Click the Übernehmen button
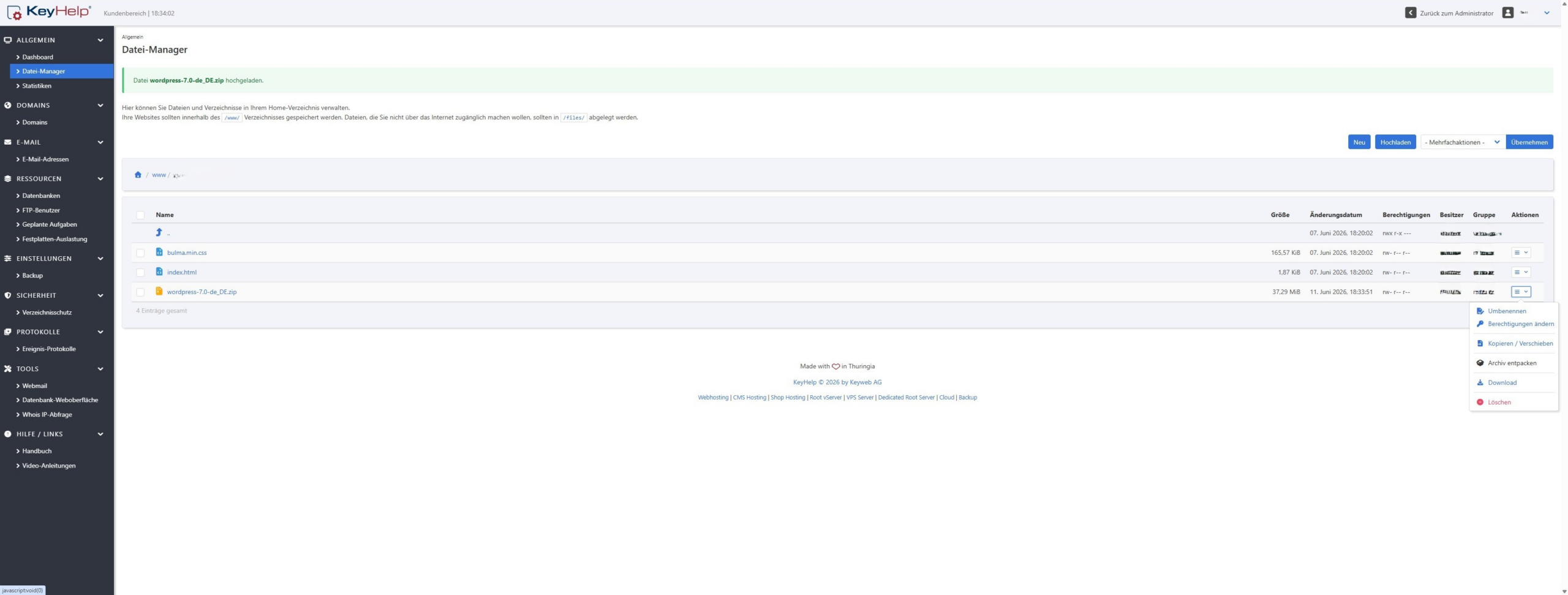This screenshot has height=595, width=1568. coord(1529,142)
